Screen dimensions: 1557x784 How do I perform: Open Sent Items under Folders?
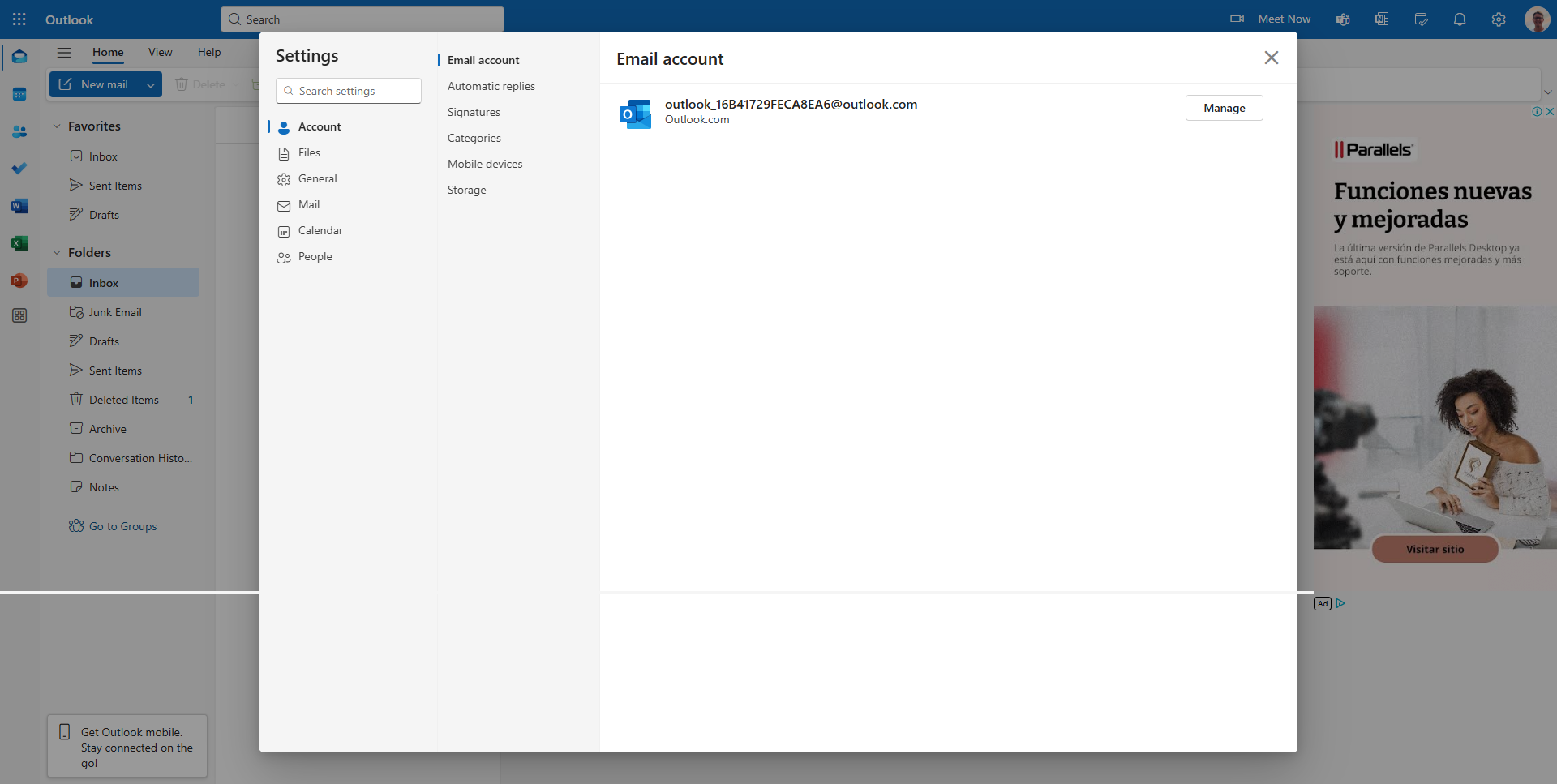coord(123,371)
